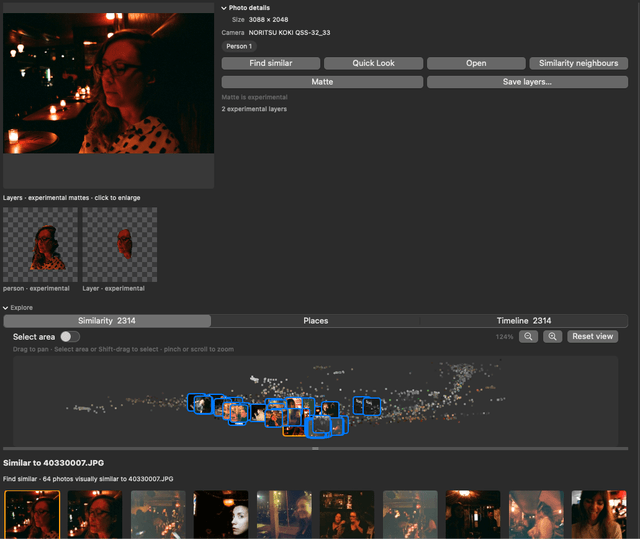Select the seventh similar photo thumbnail
The width and height of the screenshot is (640, 539).
click(410, 515)
